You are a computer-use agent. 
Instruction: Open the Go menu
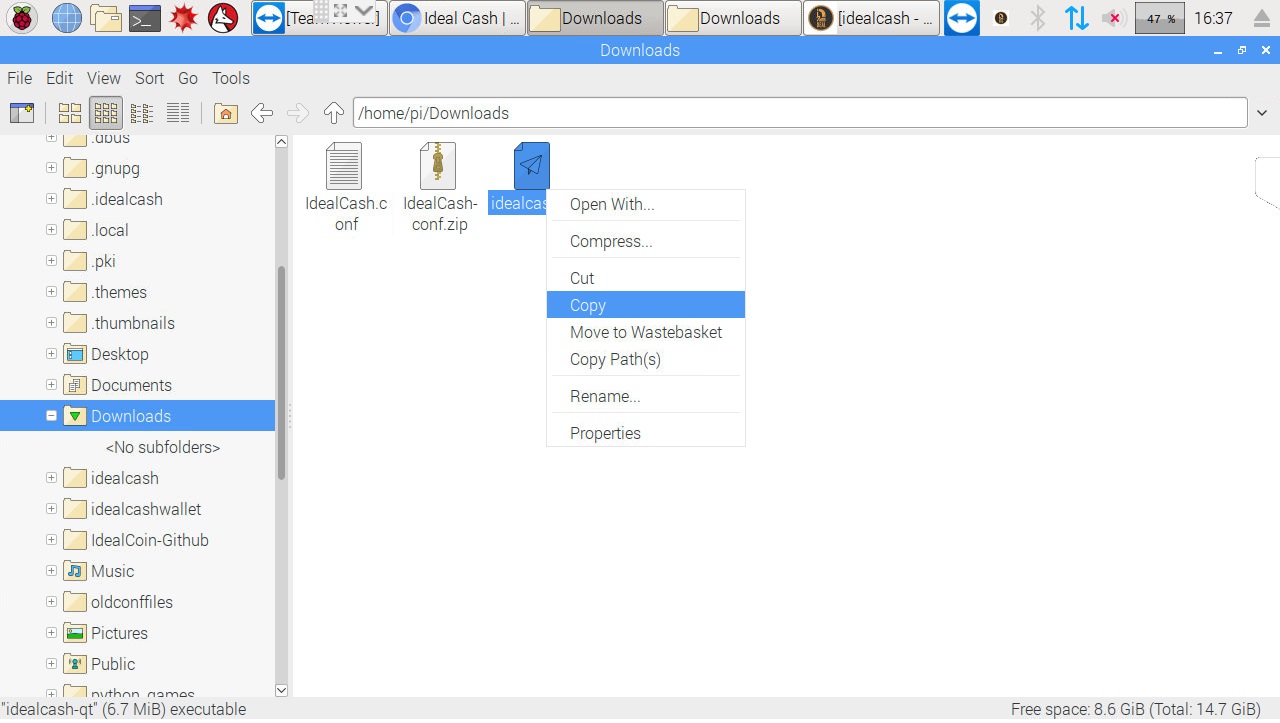188,78
